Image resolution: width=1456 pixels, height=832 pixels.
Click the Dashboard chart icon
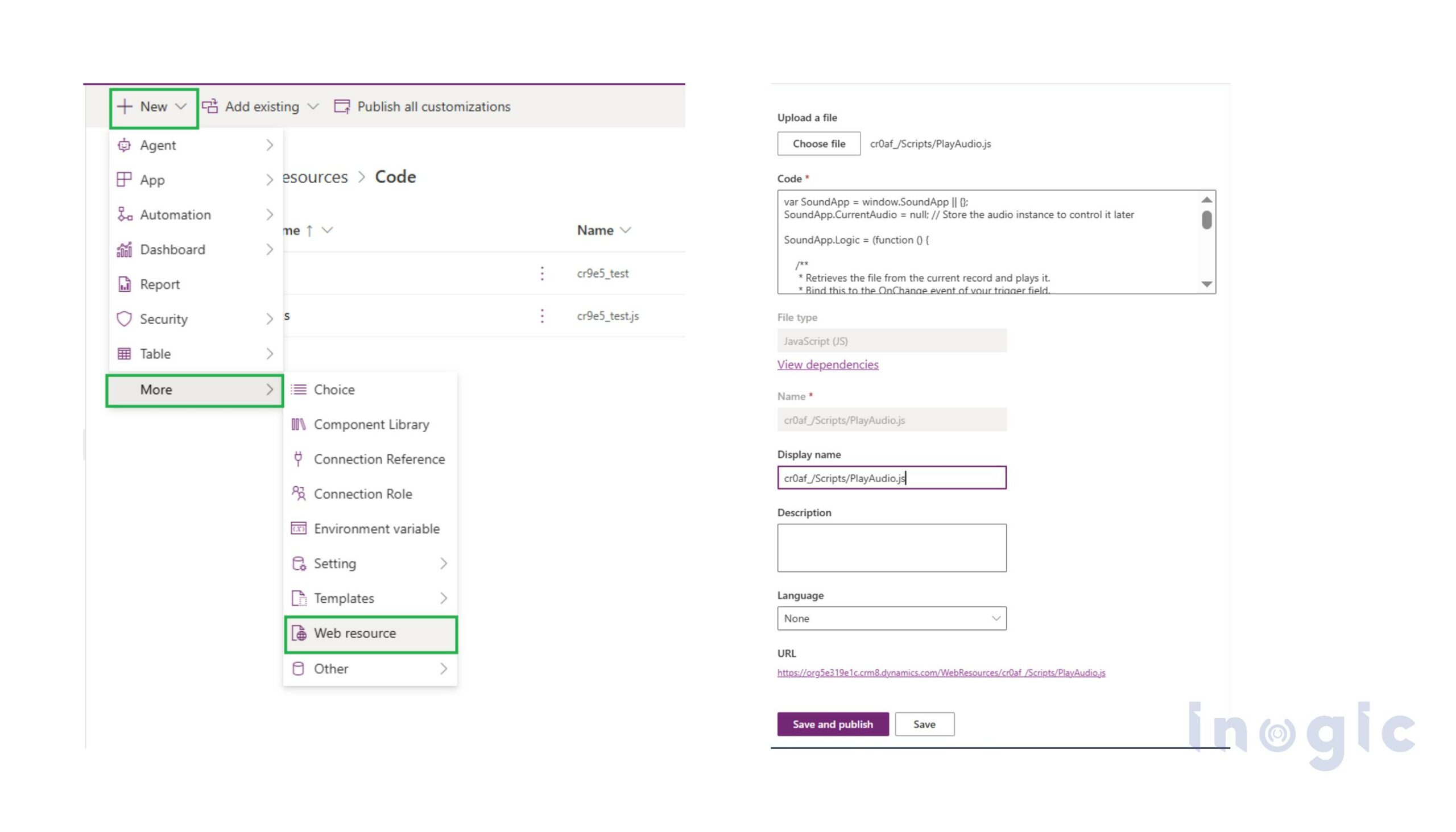(x=124, y=250)
